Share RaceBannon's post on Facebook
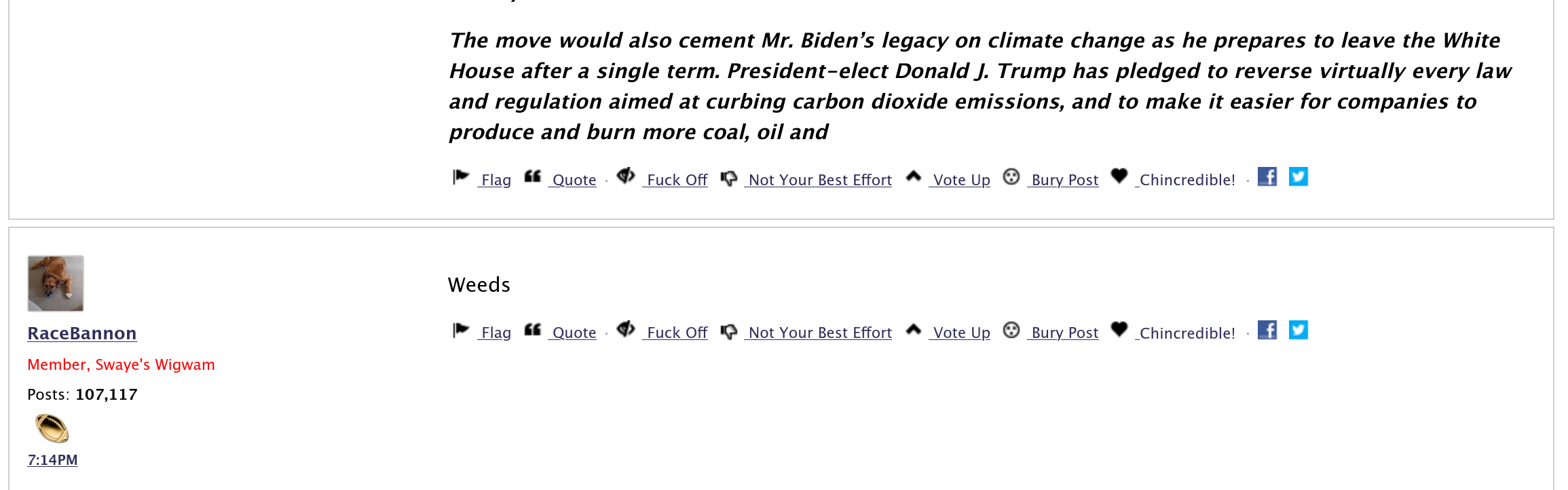 click(1267, 330)
